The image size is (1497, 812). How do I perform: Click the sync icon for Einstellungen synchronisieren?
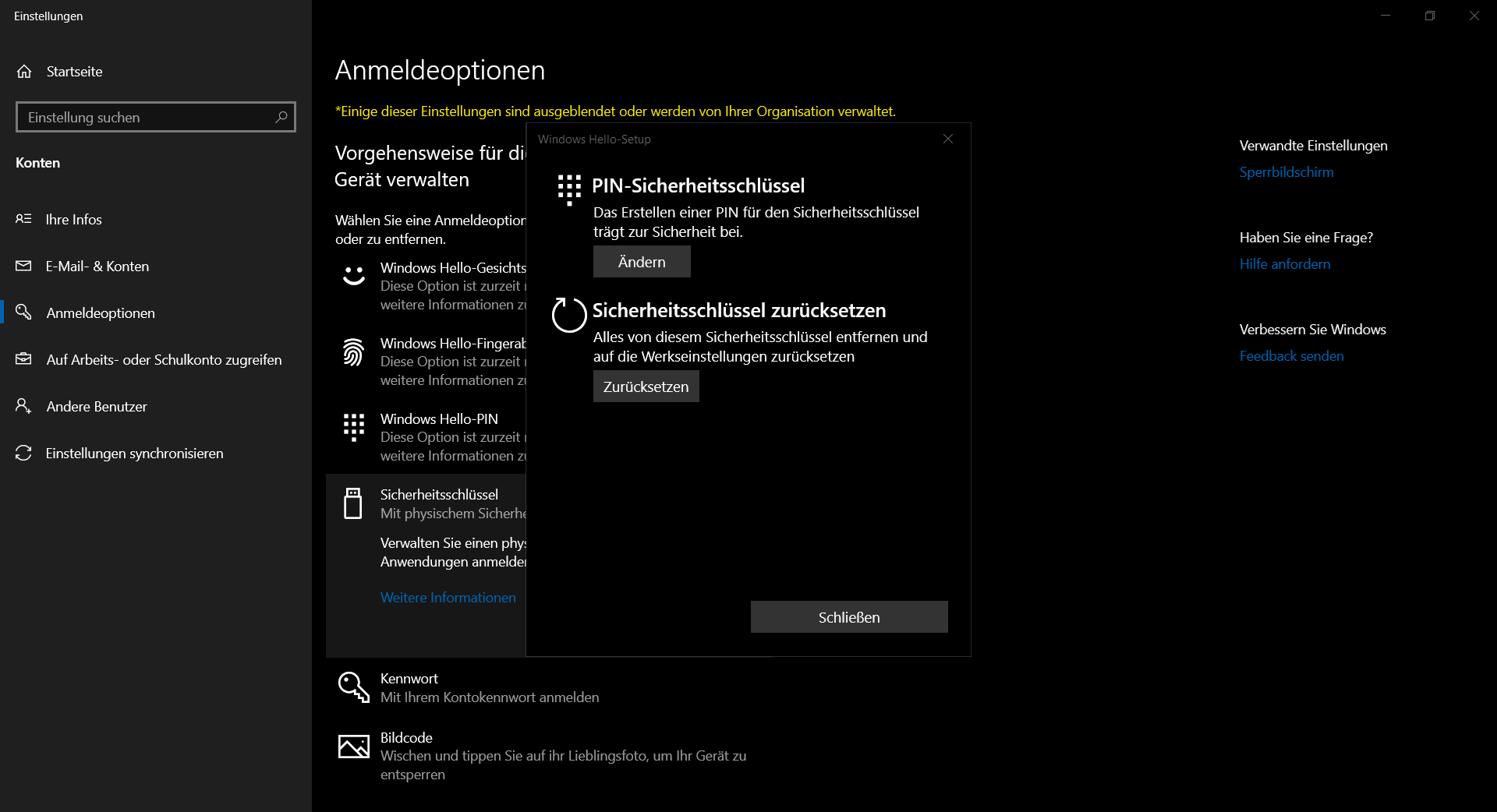23,453
